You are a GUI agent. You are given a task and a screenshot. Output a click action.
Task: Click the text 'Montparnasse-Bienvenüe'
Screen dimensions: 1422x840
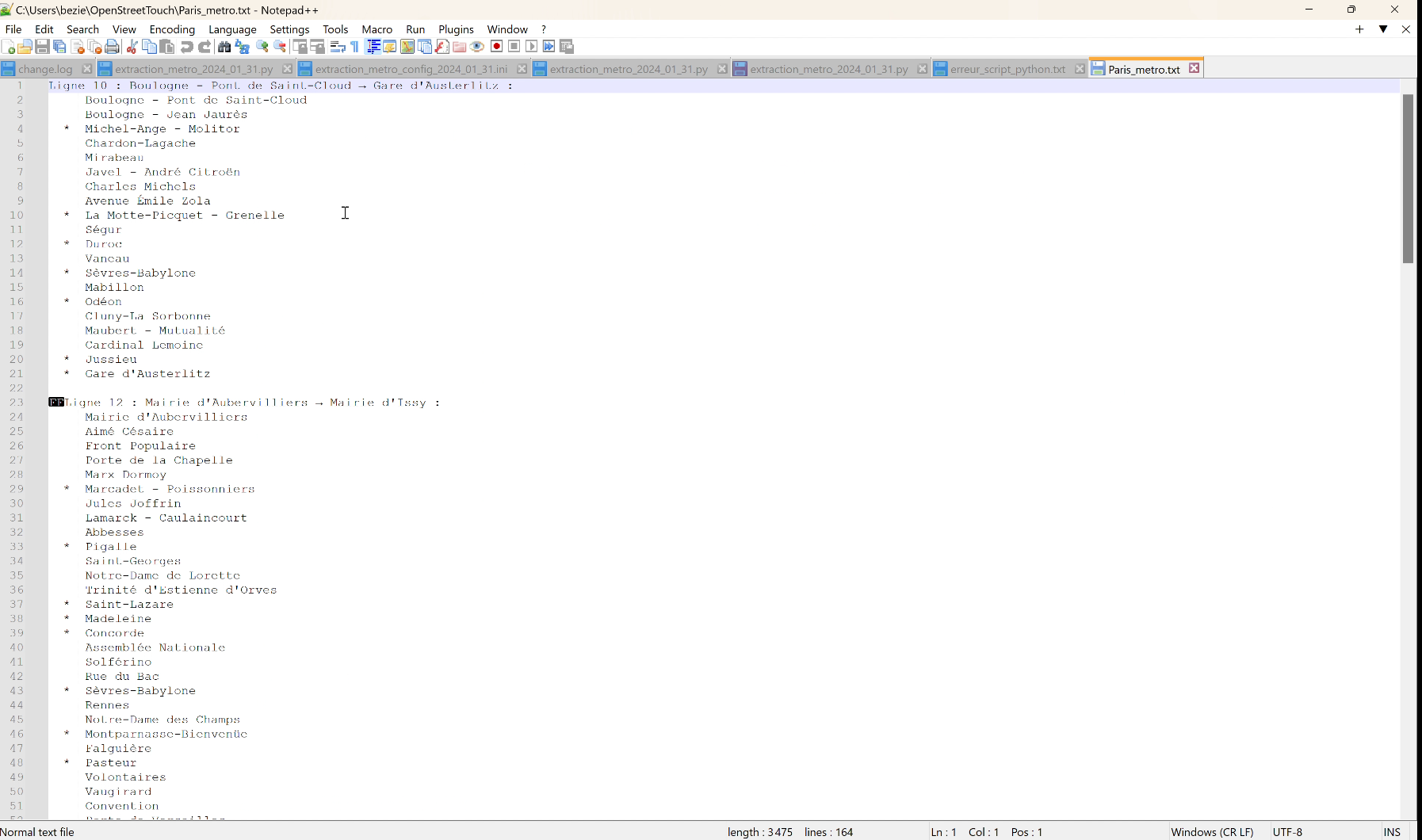point(166,734)
